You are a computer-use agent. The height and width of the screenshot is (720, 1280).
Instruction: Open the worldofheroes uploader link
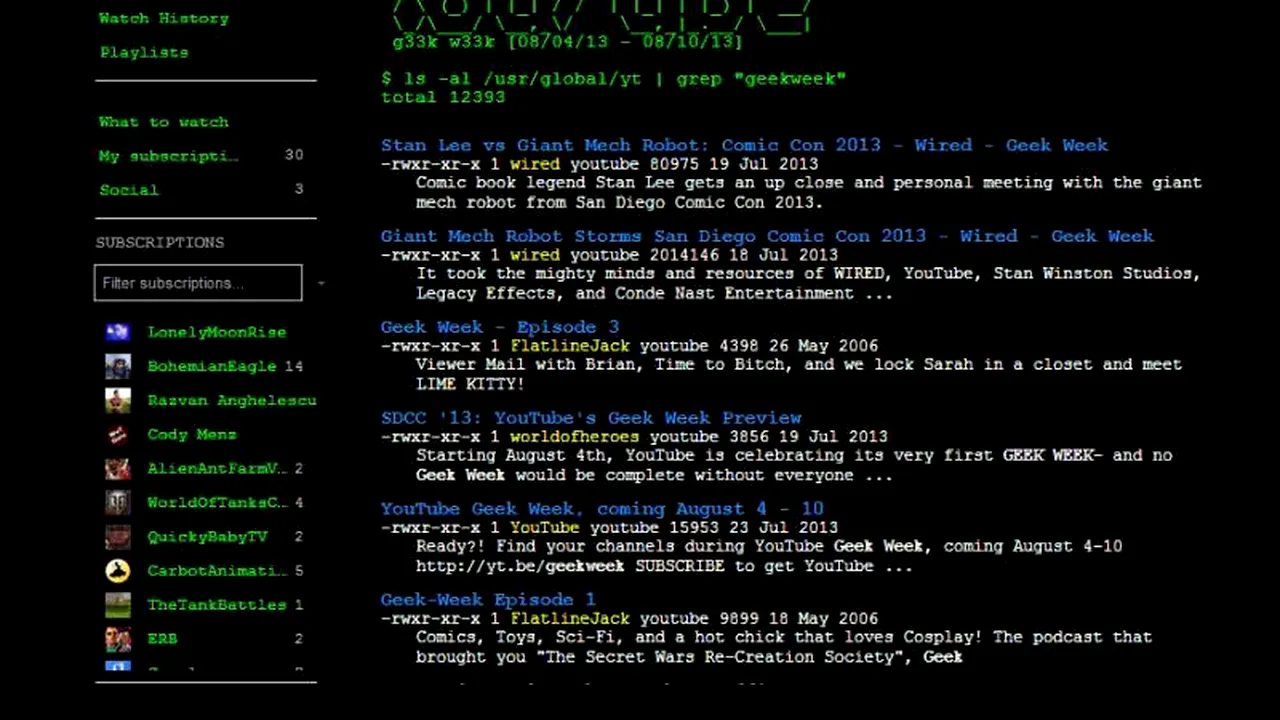click(574, 437)
